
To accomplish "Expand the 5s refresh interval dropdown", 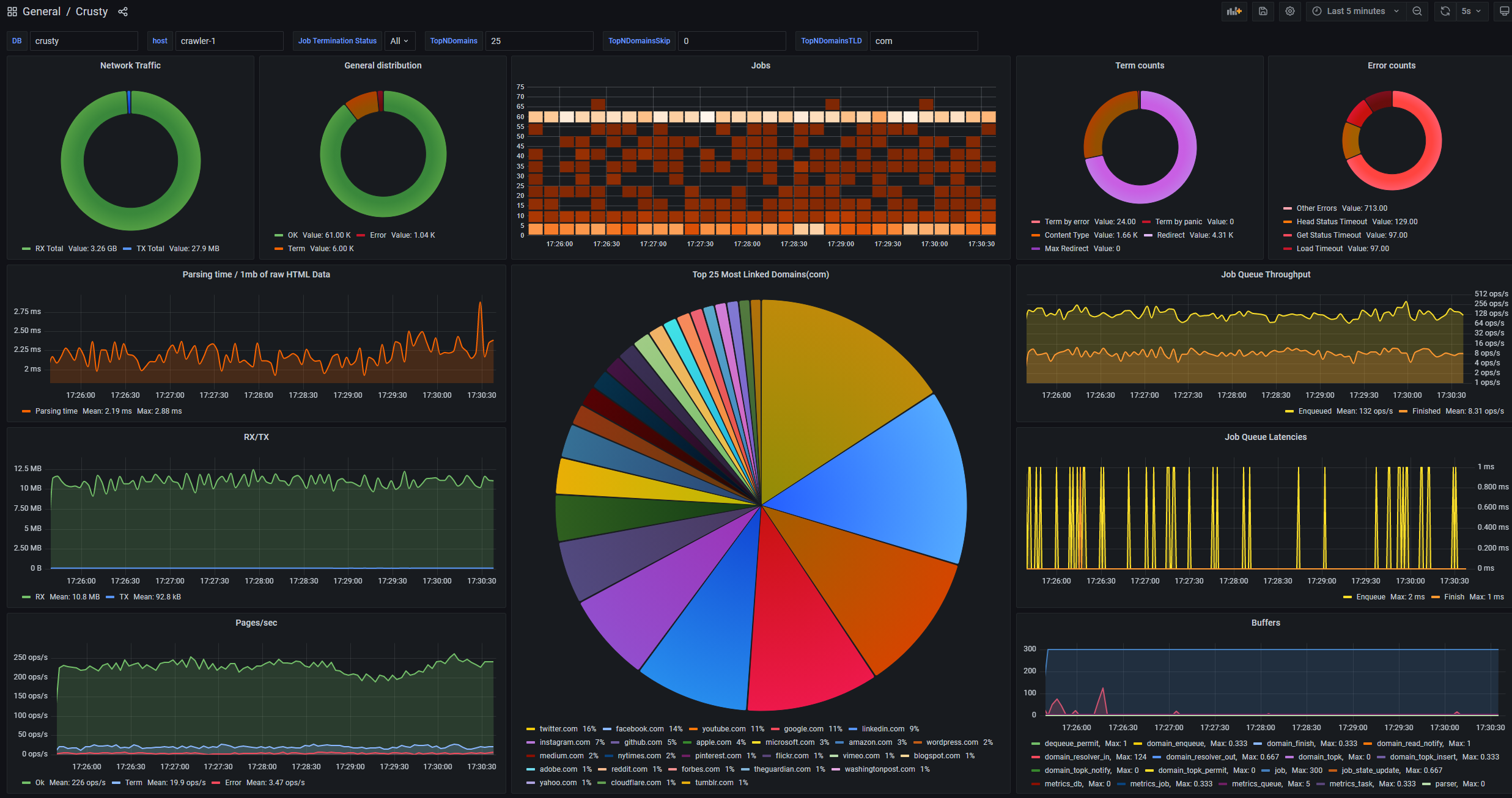I will coord(1471,11).
